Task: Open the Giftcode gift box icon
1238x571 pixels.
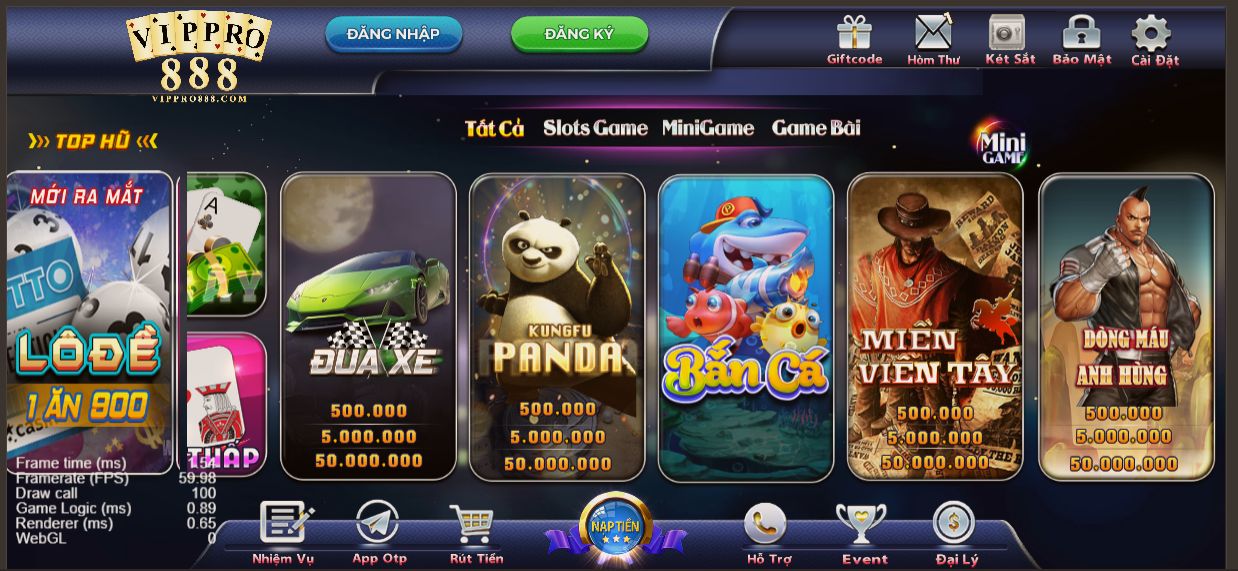Action: 855,33
